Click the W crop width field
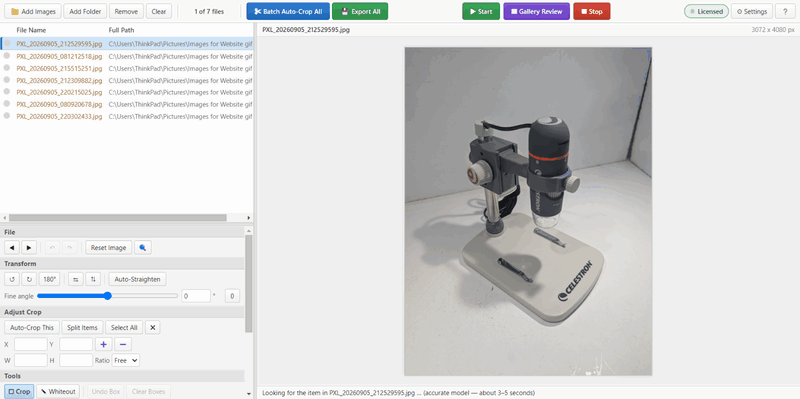The image size is (800, 399). (x=31, y=360)
